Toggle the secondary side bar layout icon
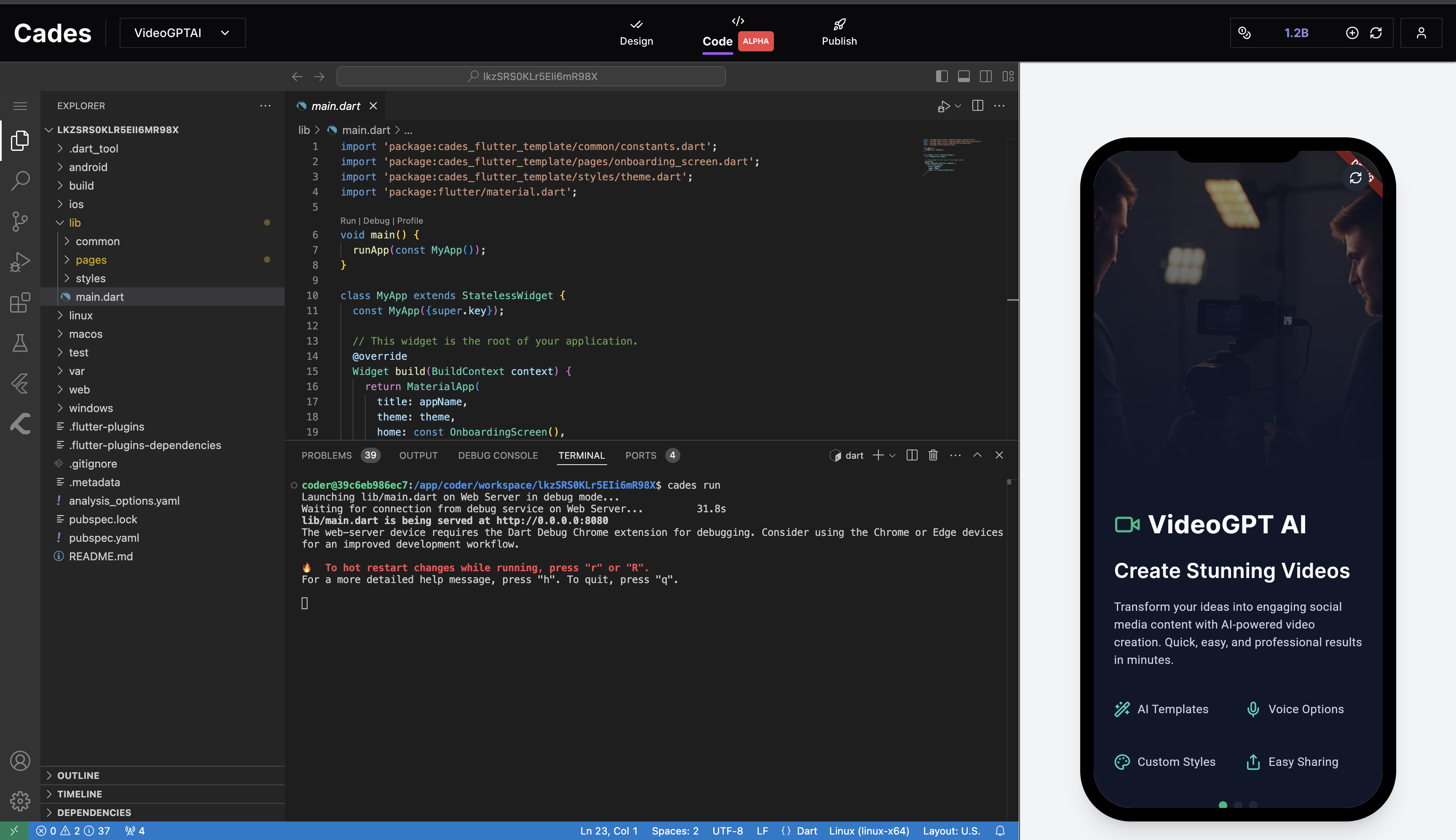Screen dimensions: 1456x840 [x=986, y=76]
